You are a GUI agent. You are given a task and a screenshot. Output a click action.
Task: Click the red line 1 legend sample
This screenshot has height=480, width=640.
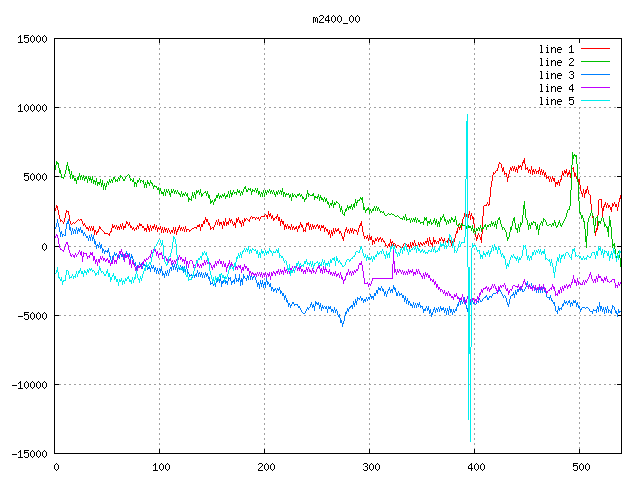(x=595, y=49)
